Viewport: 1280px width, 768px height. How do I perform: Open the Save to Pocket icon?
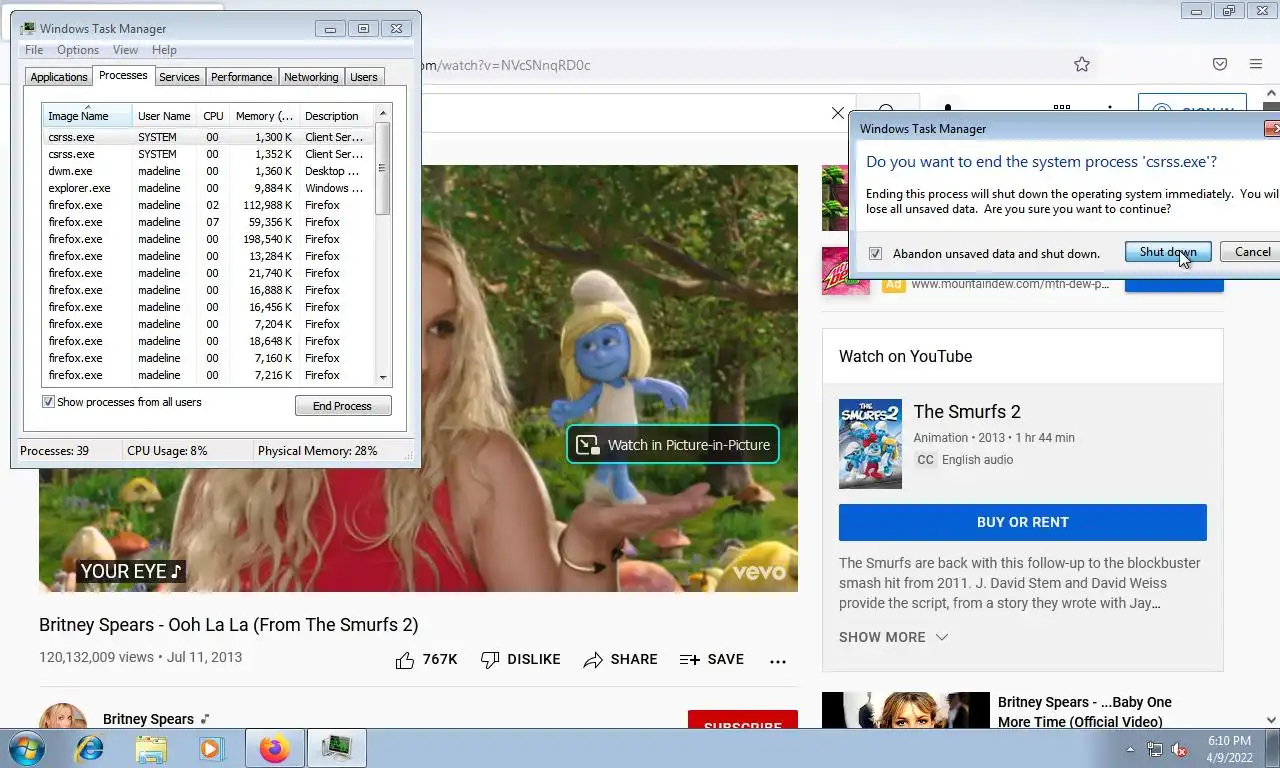1220,64
